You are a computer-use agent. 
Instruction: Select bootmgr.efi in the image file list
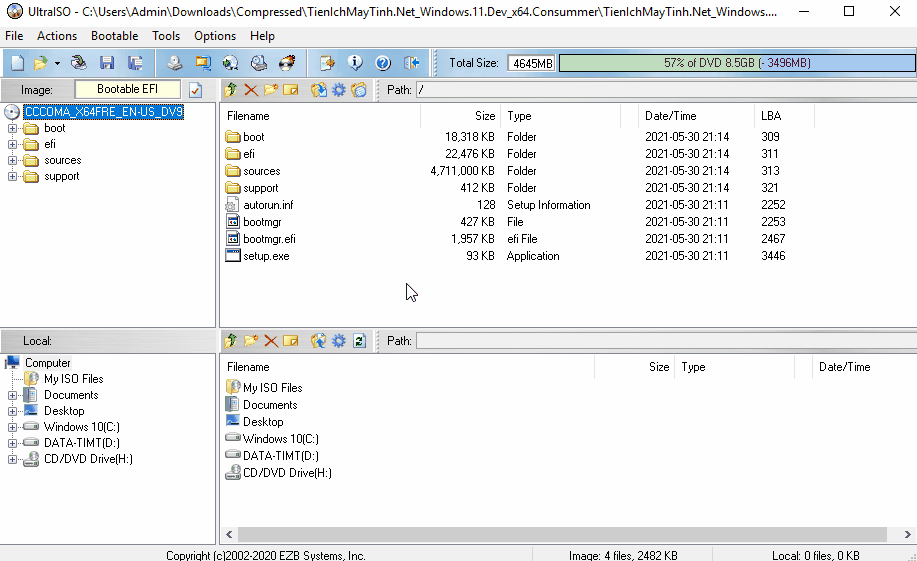(269, 239)
